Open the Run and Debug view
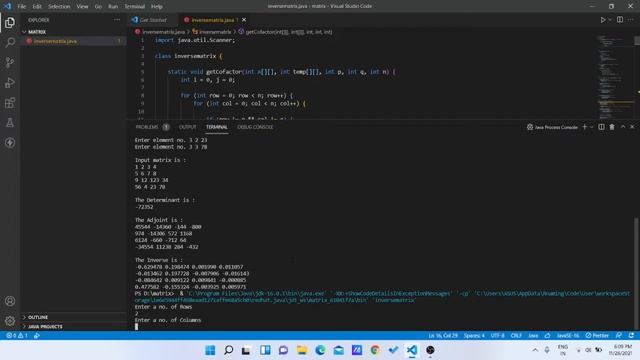Screen dimensions: 640x360 point(10,82)
